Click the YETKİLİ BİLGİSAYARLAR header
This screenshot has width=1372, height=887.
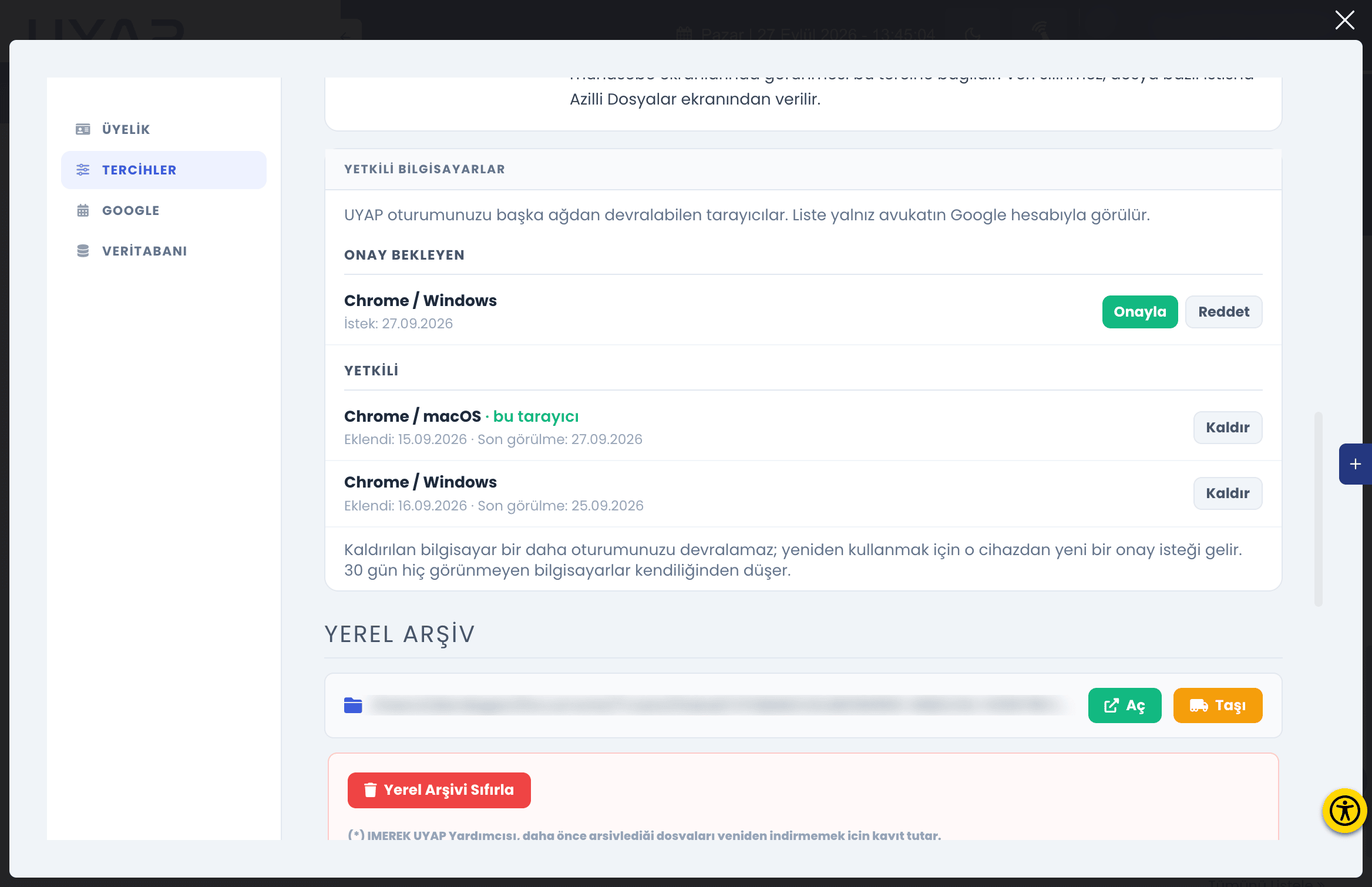424,169
